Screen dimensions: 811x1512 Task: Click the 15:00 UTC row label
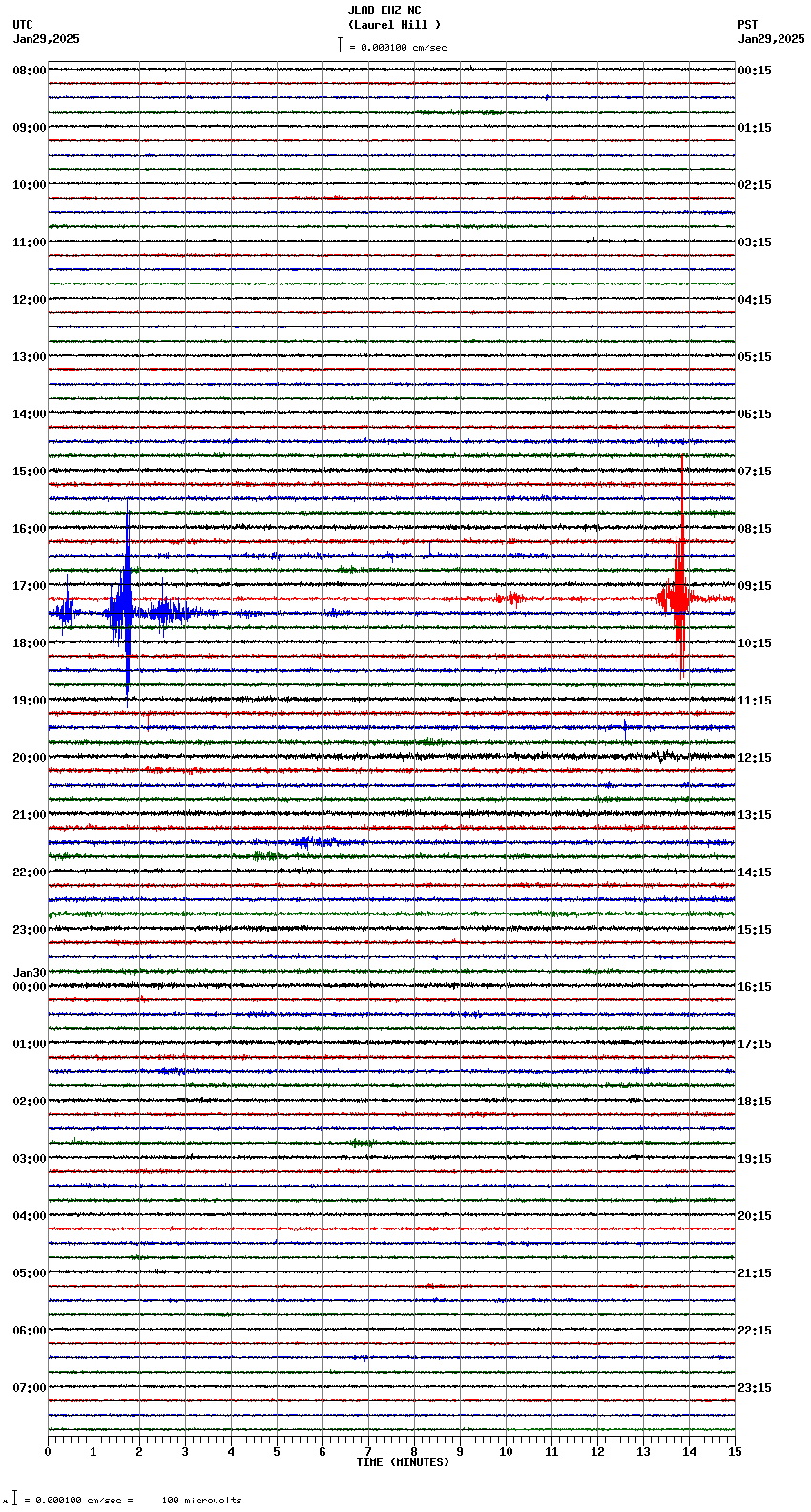(x=30, y=472)
